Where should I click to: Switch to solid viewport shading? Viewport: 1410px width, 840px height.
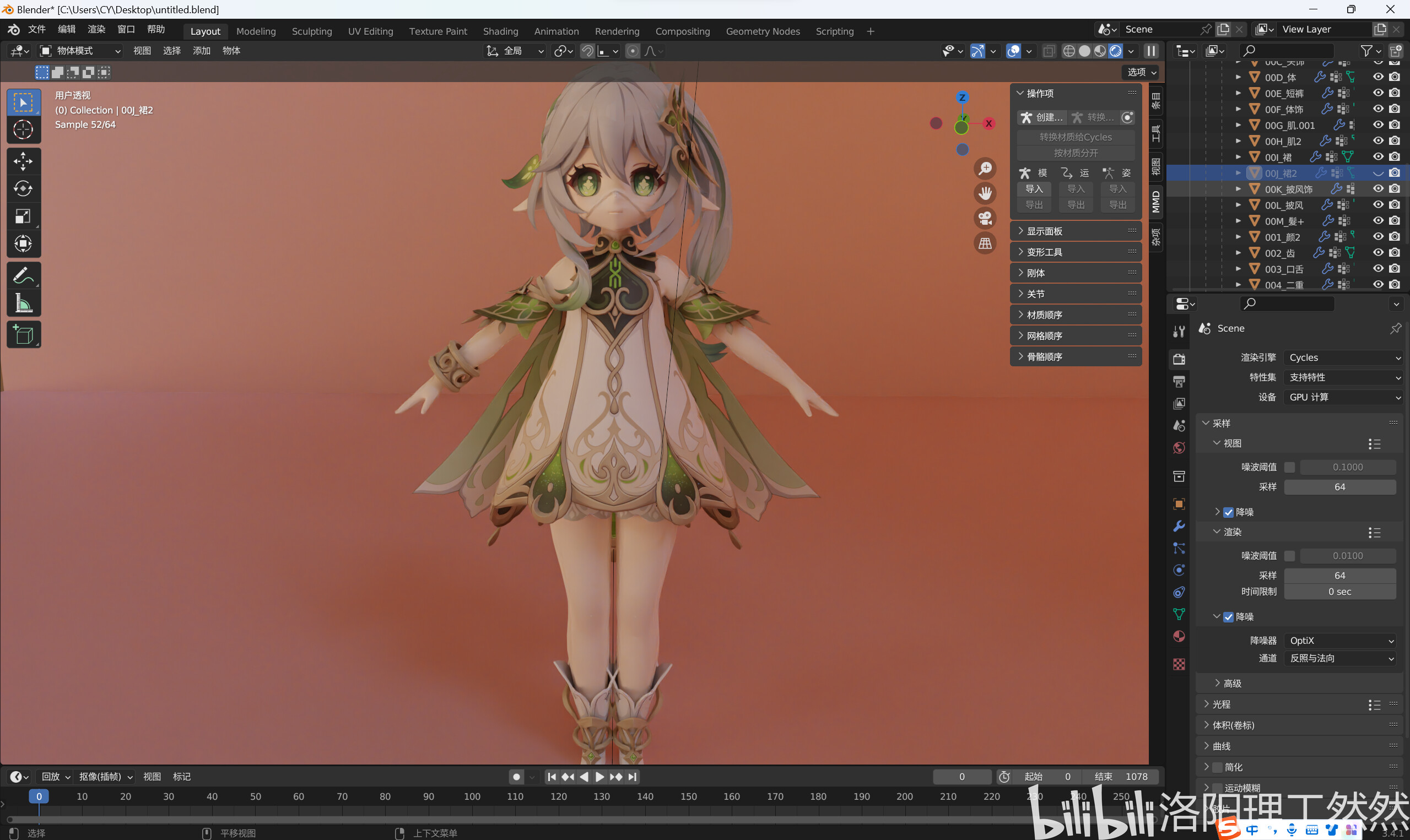(1084, 51)
